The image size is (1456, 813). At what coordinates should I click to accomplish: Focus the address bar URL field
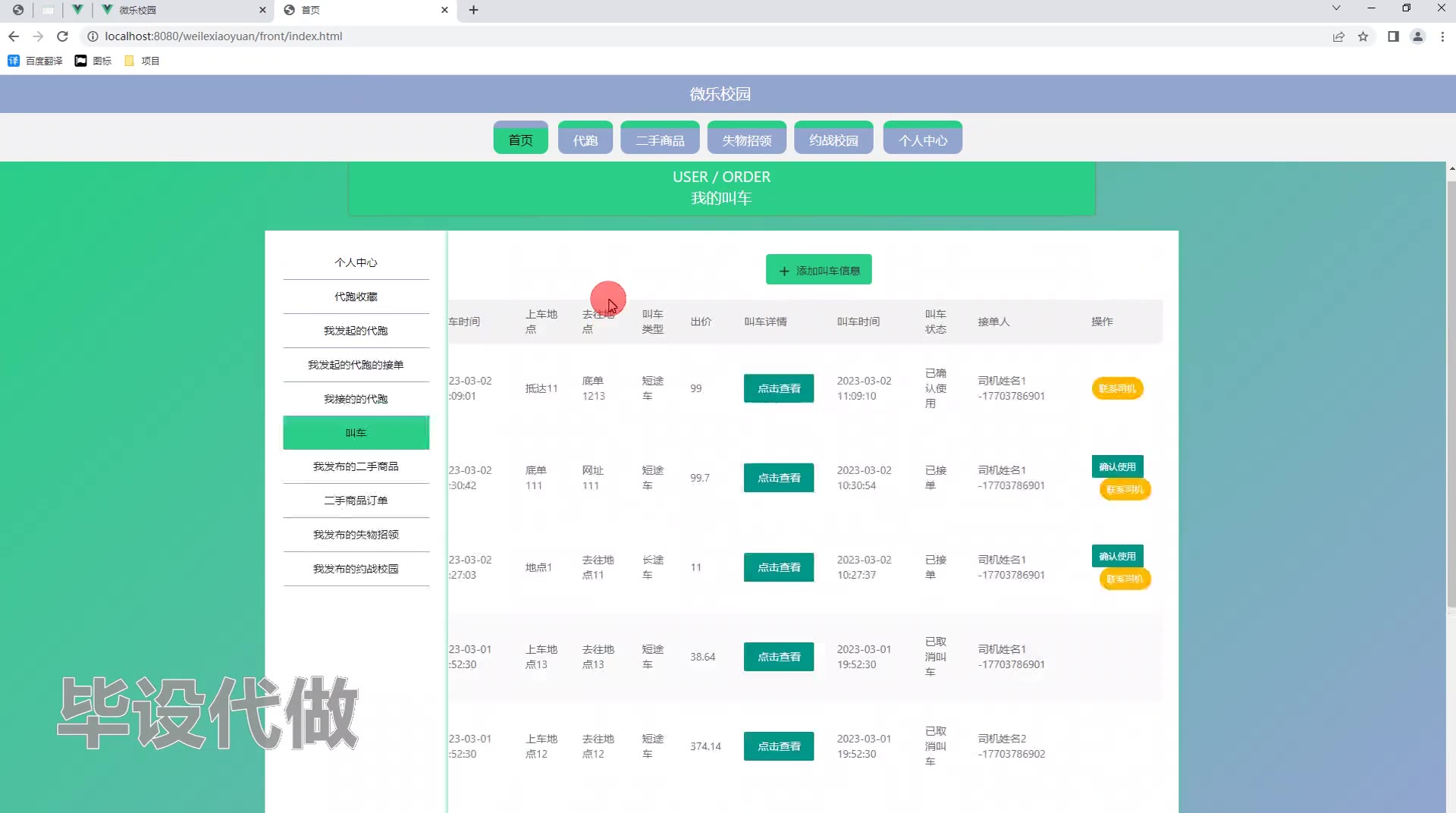[713, 36]
